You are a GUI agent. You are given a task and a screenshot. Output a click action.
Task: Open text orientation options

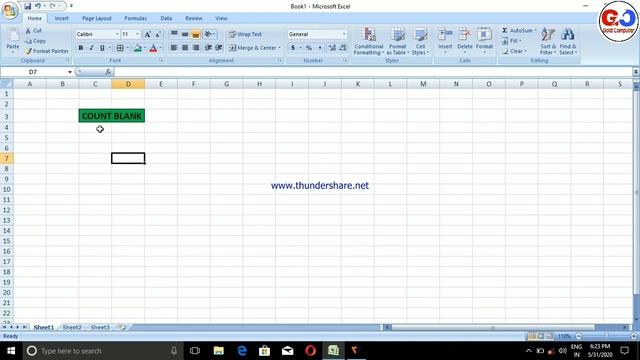[210, 34]
